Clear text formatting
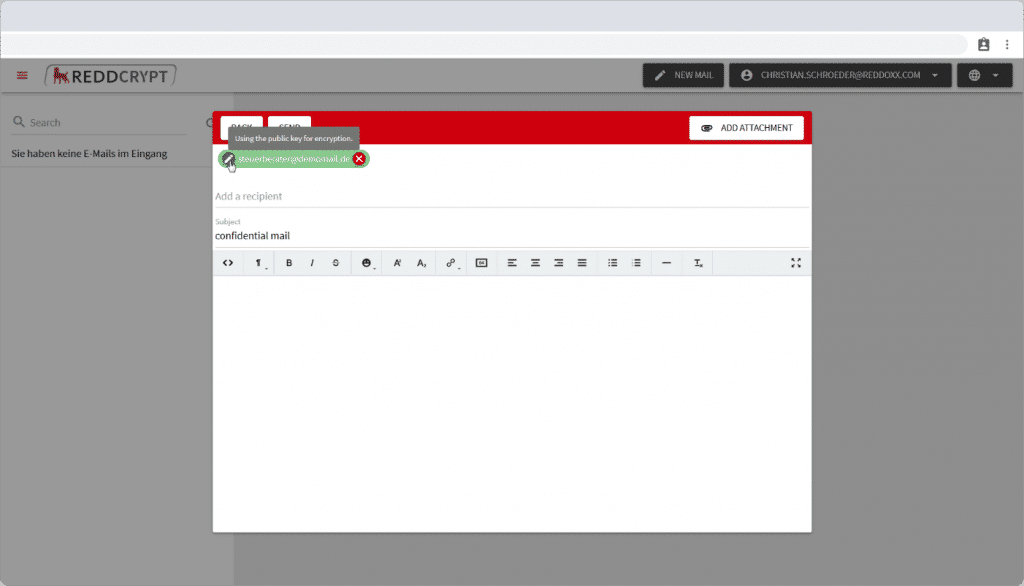Viewport: 1024px width, 586px height. click(698, 263)
